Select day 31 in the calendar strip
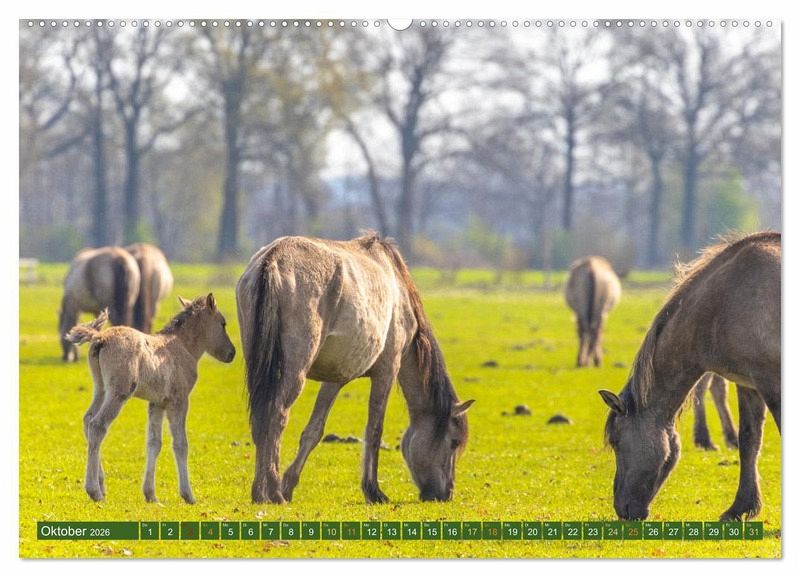 [754, 531]
